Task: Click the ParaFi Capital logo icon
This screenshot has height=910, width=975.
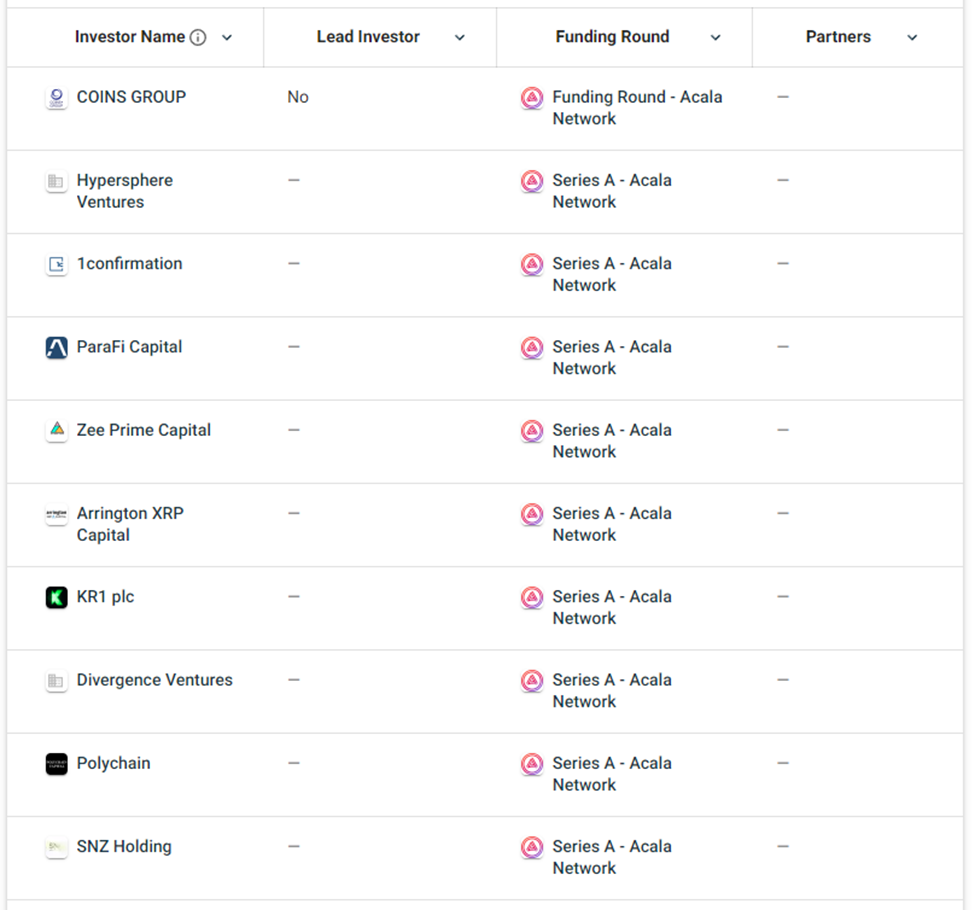Action: click(57, 348)
